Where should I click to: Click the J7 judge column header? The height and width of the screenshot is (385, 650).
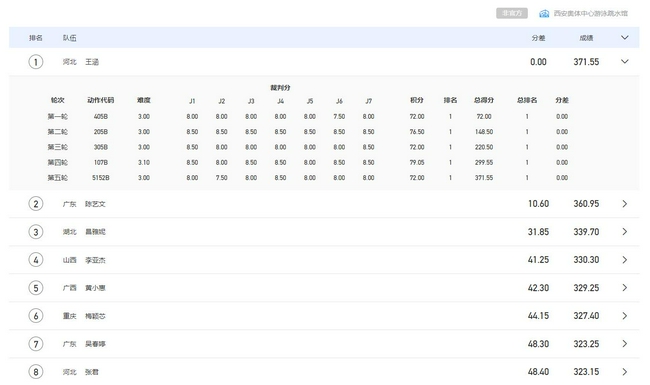[x=369, y=101]
